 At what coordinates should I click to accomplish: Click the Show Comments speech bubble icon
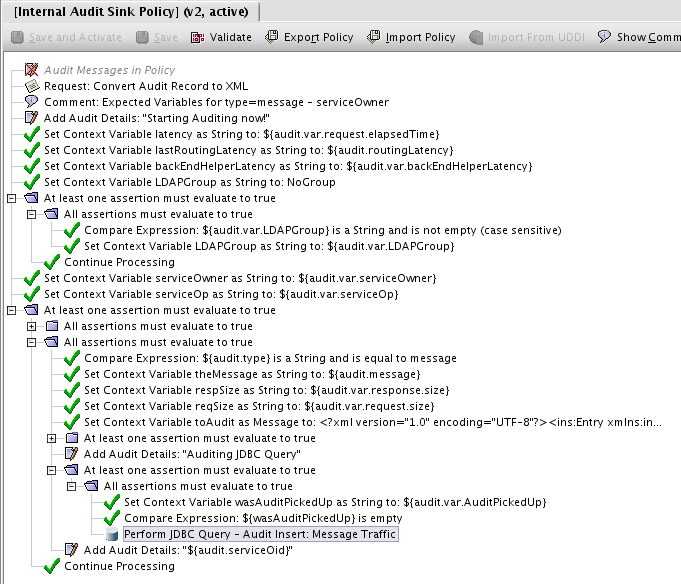[604, 37]
